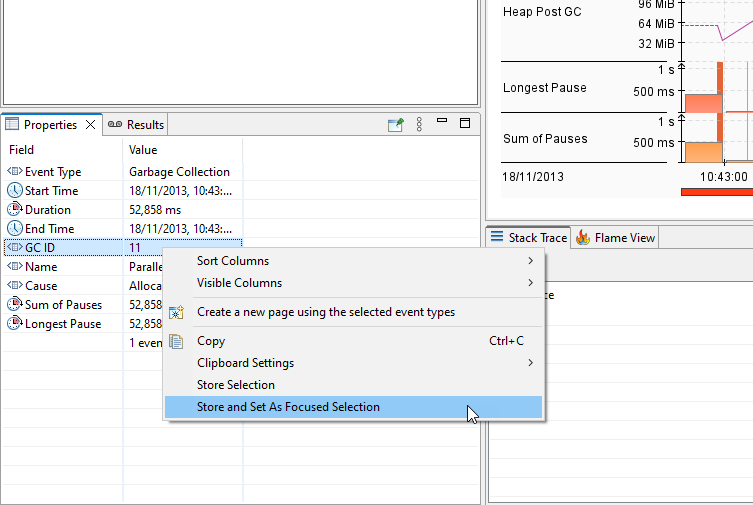Click the toolbar icon beside View Menu
The height and width of the screenshot is (505, 753).
tap(396, 125)
